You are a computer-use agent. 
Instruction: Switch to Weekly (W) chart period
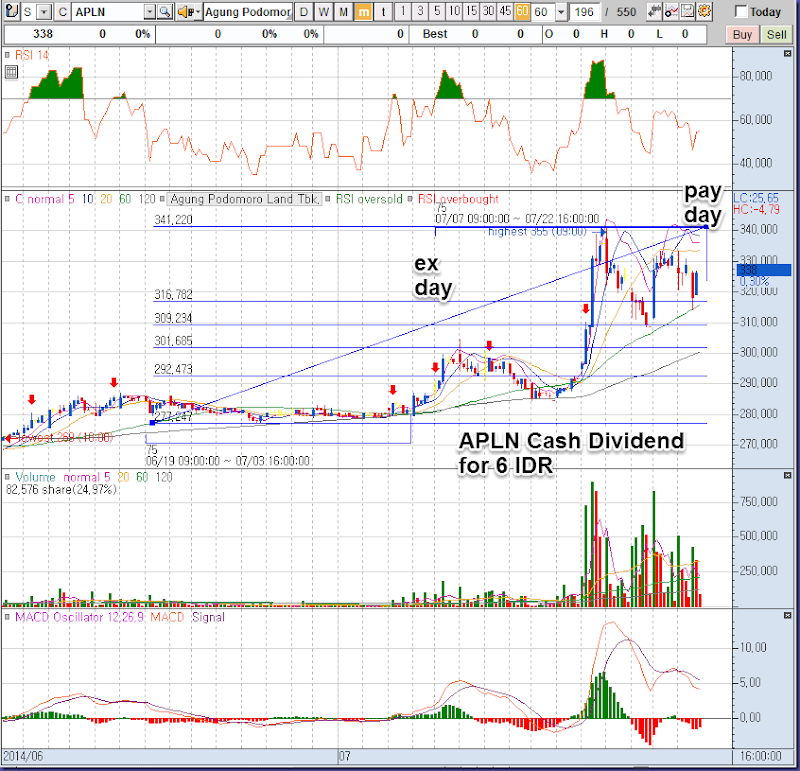323,12
